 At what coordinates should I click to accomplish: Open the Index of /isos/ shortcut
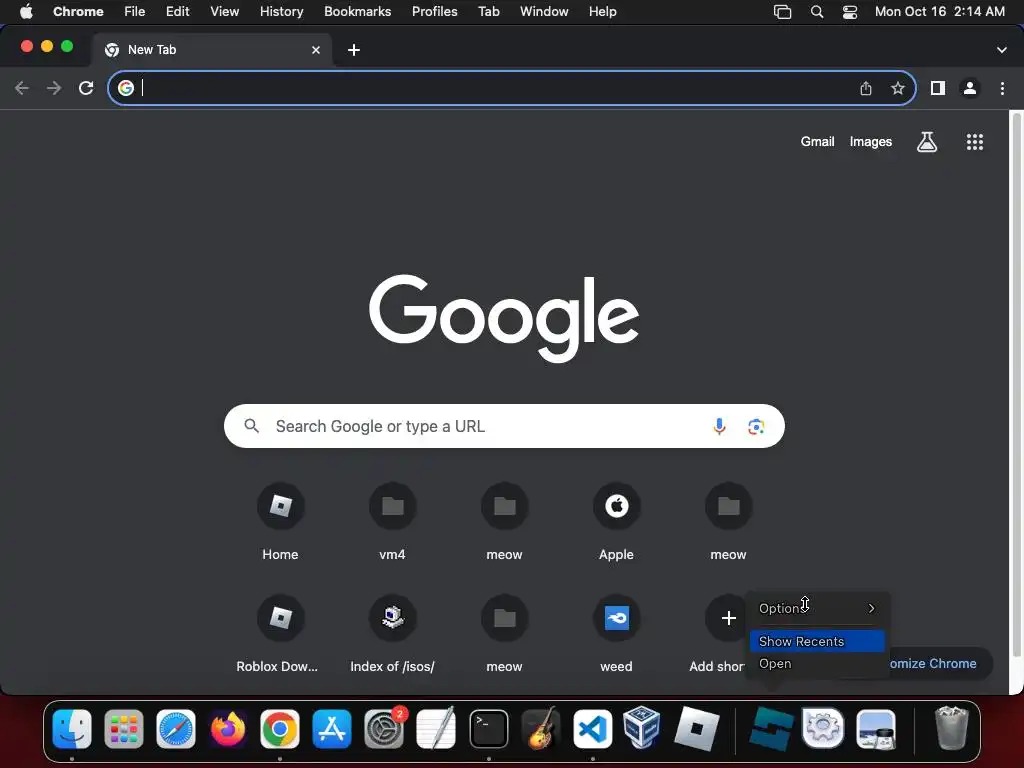(x=392, y=635)
